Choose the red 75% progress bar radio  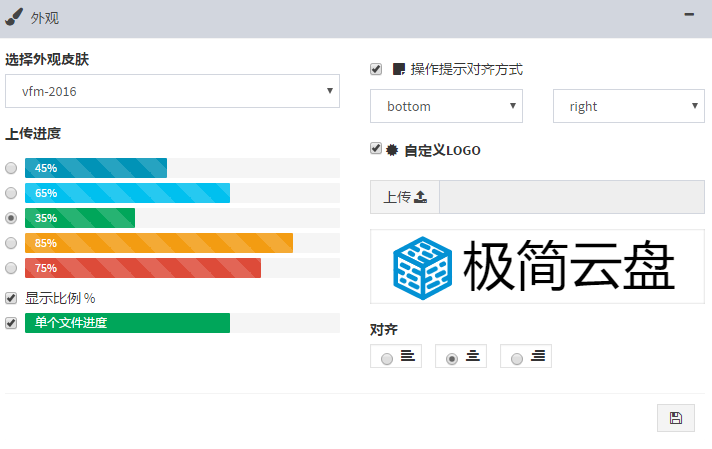[x=11, y=268]
